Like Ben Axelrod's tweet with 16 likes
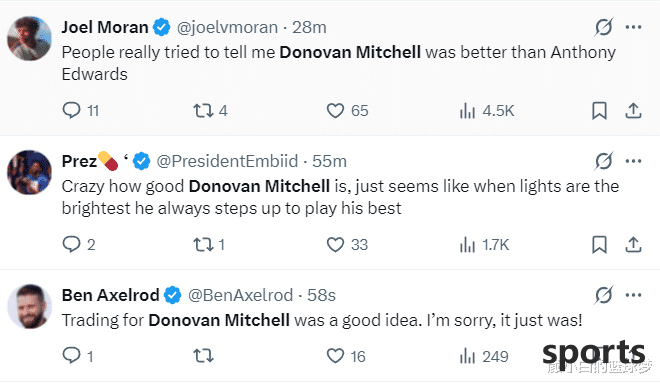The width and height of the screenshot is (660, 384). pos(335,356)
